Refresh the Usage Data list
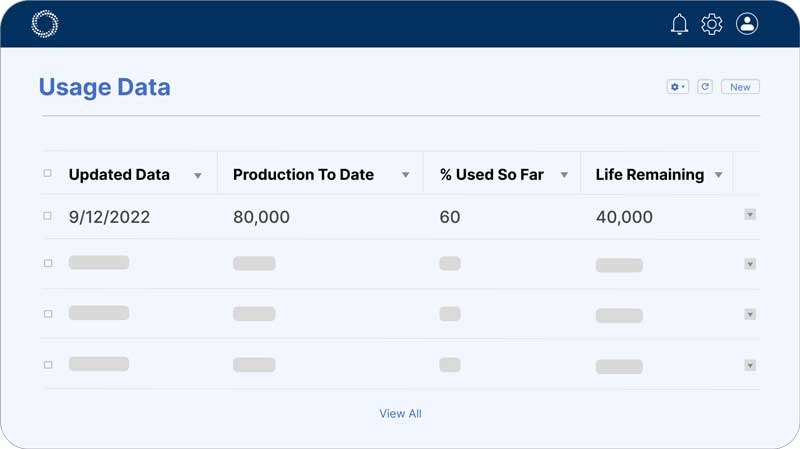The height and width of the screenshot is (449, 800). 705,87
